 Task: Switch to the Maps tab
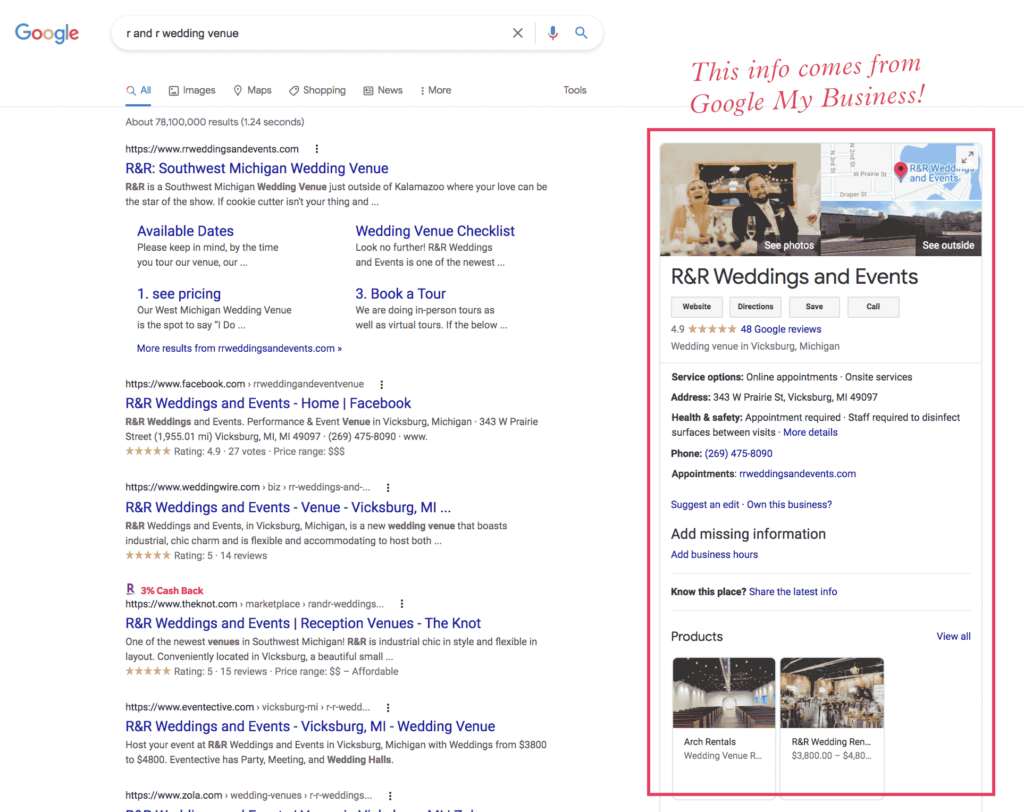coord(252,90)
